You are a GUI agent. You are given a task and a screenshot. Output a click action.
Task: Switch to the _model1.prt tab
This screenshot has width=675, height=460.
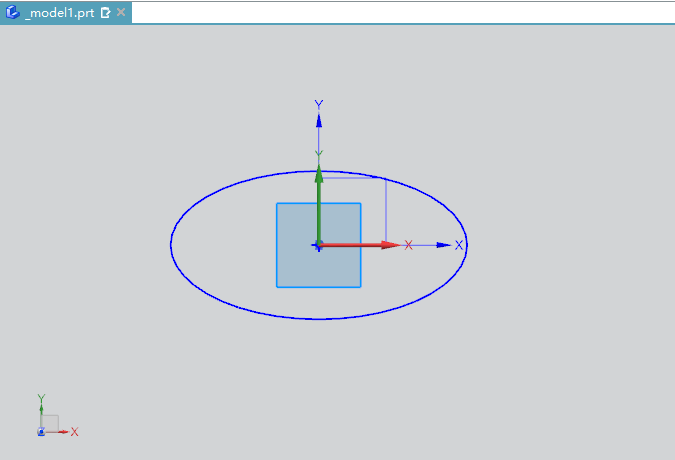point(59,12)
